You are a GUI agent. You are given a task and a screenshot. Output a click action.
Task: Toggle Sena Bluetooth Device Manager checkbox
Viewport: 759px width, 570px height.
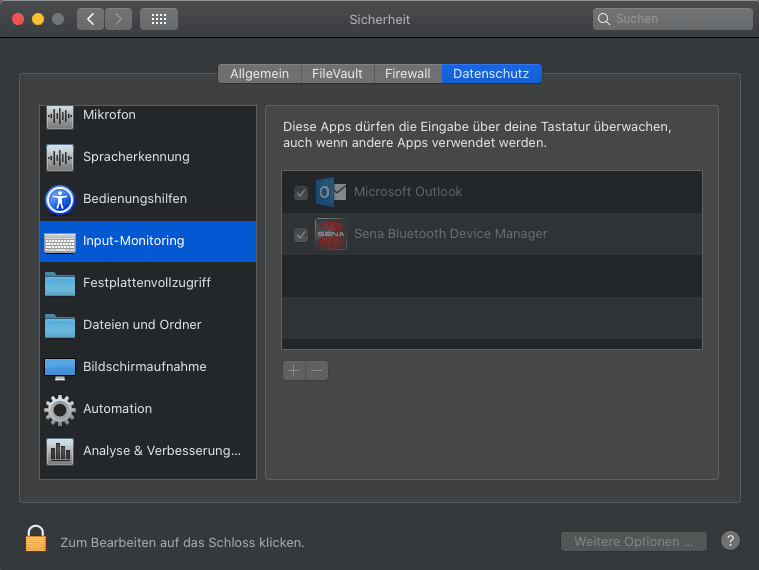(301, 234)
